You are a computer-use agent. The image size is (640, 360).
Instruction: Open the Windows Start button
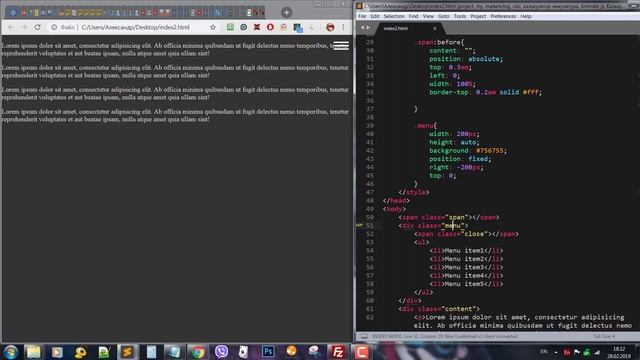[x=11, y=352]
